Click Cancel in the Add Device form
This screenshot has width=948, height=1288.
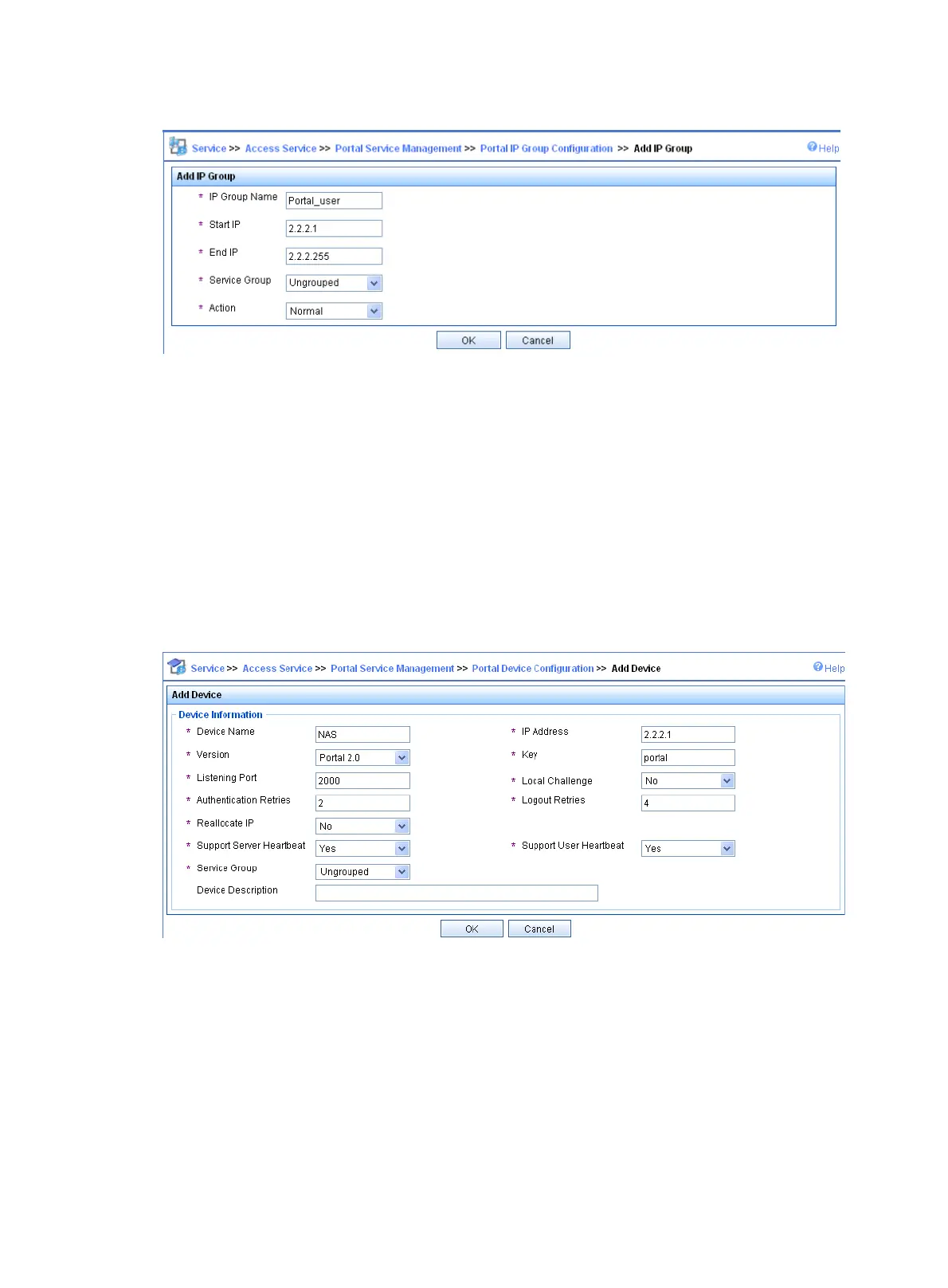tap(539, 929)
